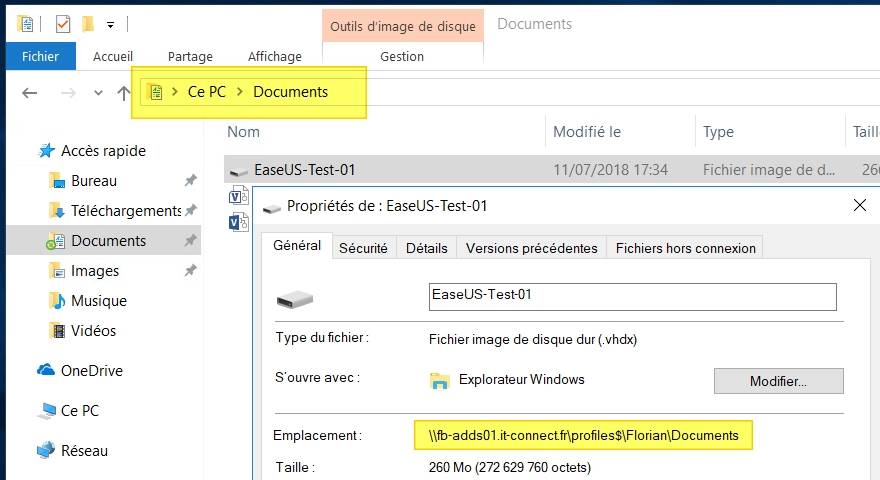Click the file name field EaseUS-Test-01
880x480 pixels.
(631, 296)
